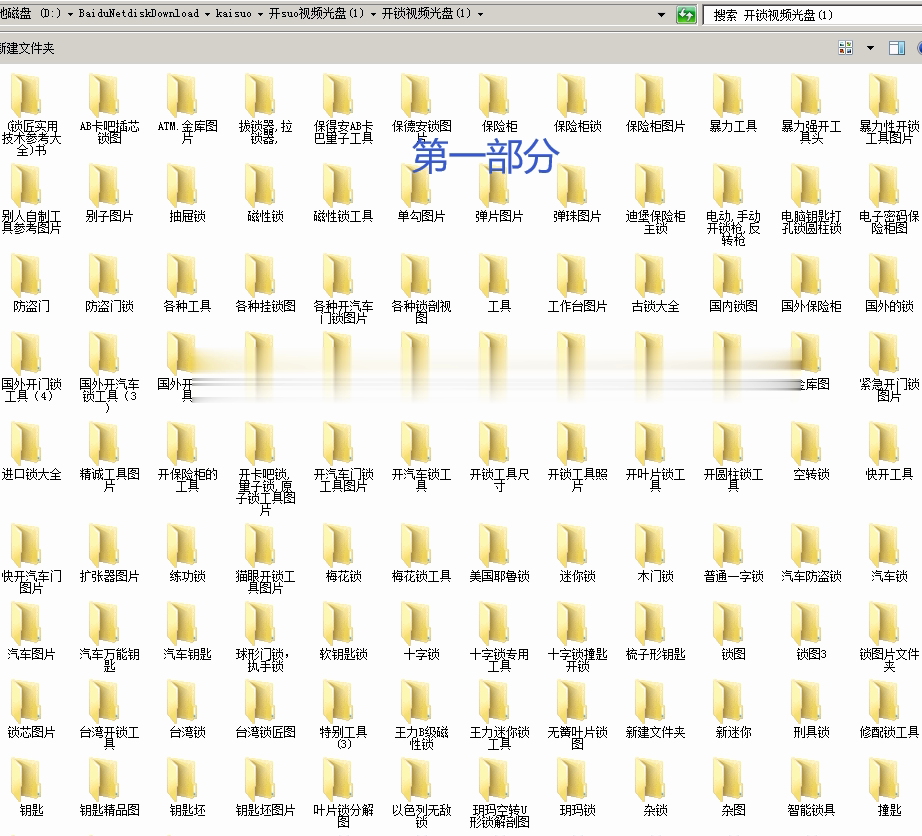Select the 撞匙 folder
922x836 pixels.
point(889,788)
